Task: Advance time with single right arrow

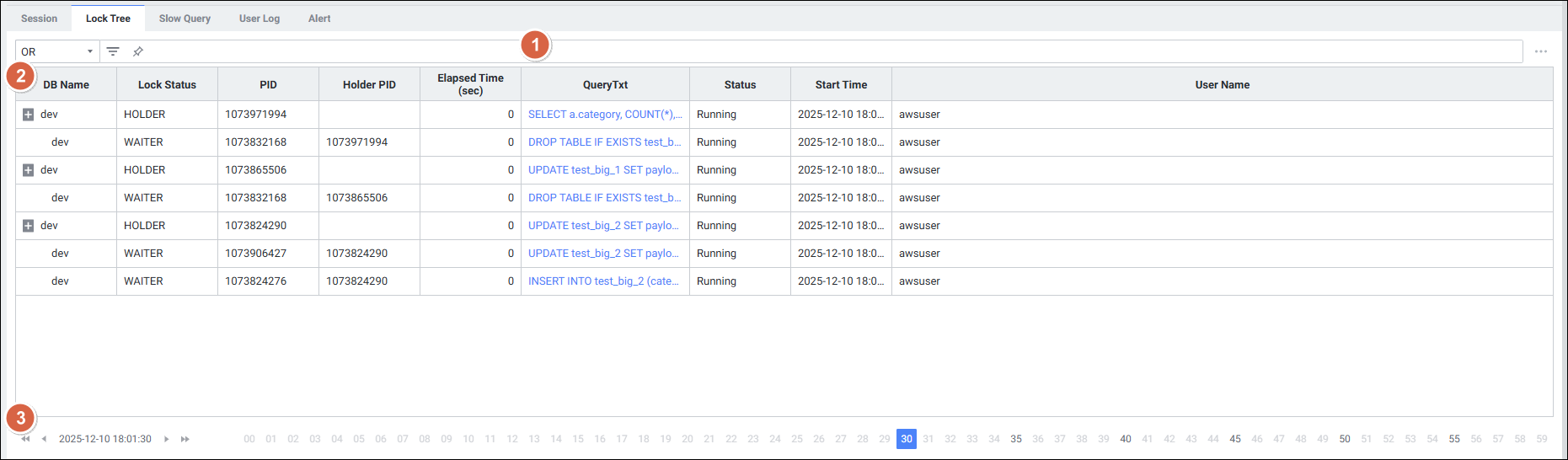Action: click(167, 439)
